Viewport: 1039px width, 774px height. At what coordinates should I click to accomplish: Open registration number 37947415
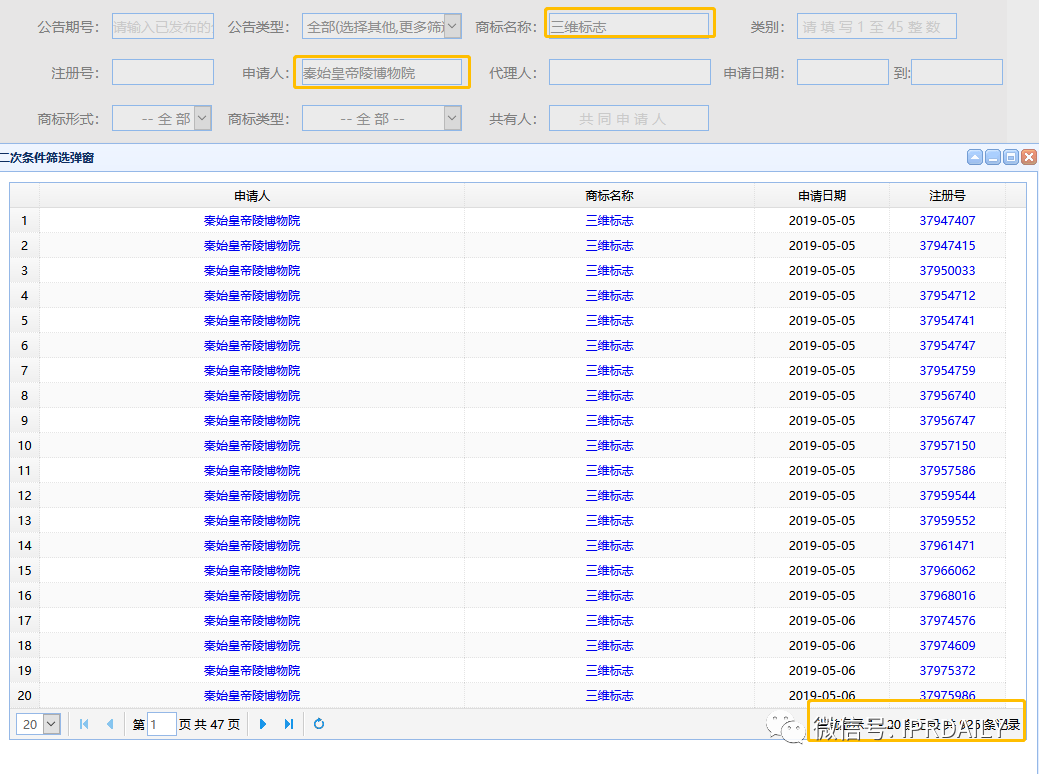click(947, 246)
